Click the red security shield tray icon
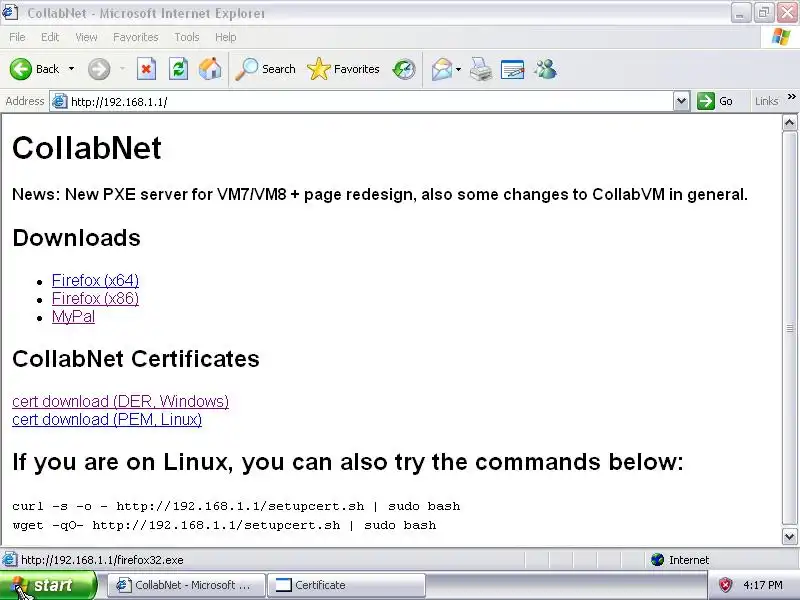The height and width of the screenshot is (600, 800). click(725, 585)
